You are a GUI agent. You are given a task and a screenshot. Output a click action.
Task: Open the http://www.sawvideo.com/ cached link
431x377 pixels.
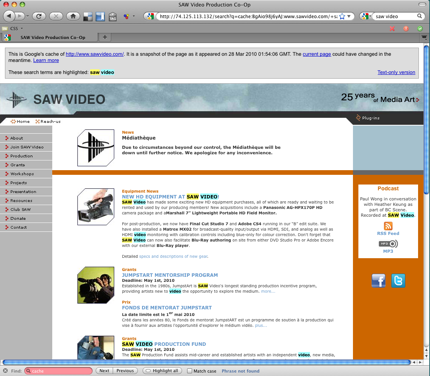coord(95,54)
